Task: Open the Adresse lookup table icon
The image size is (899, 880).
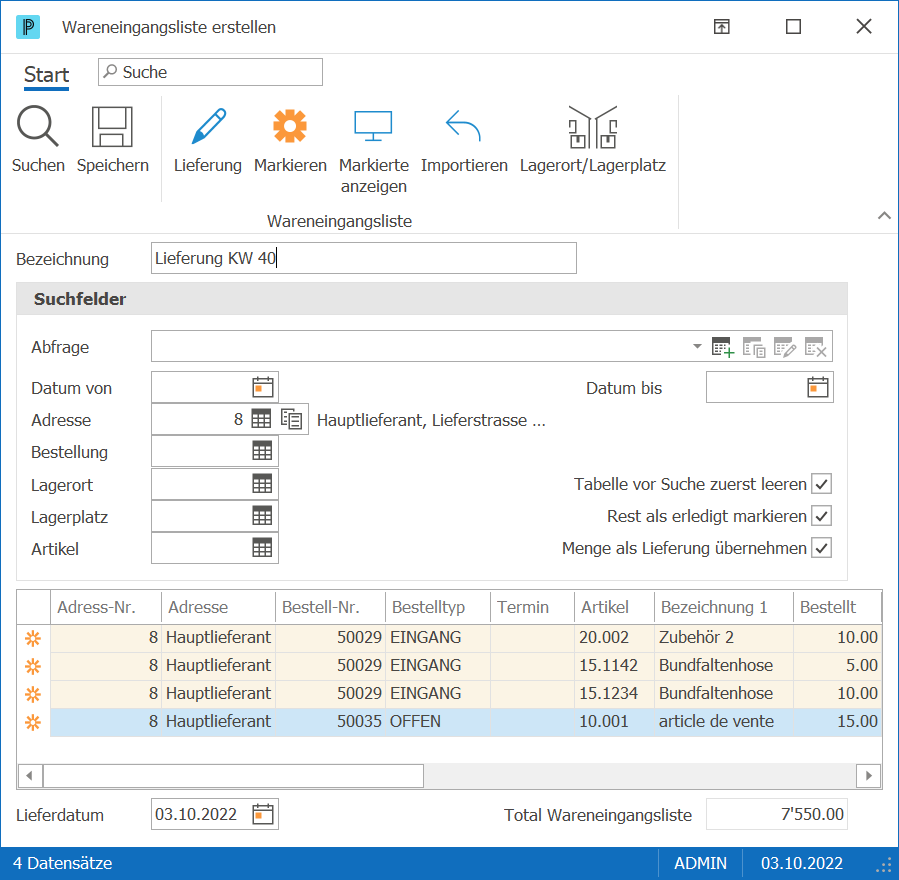Action: tap(261, 420)
